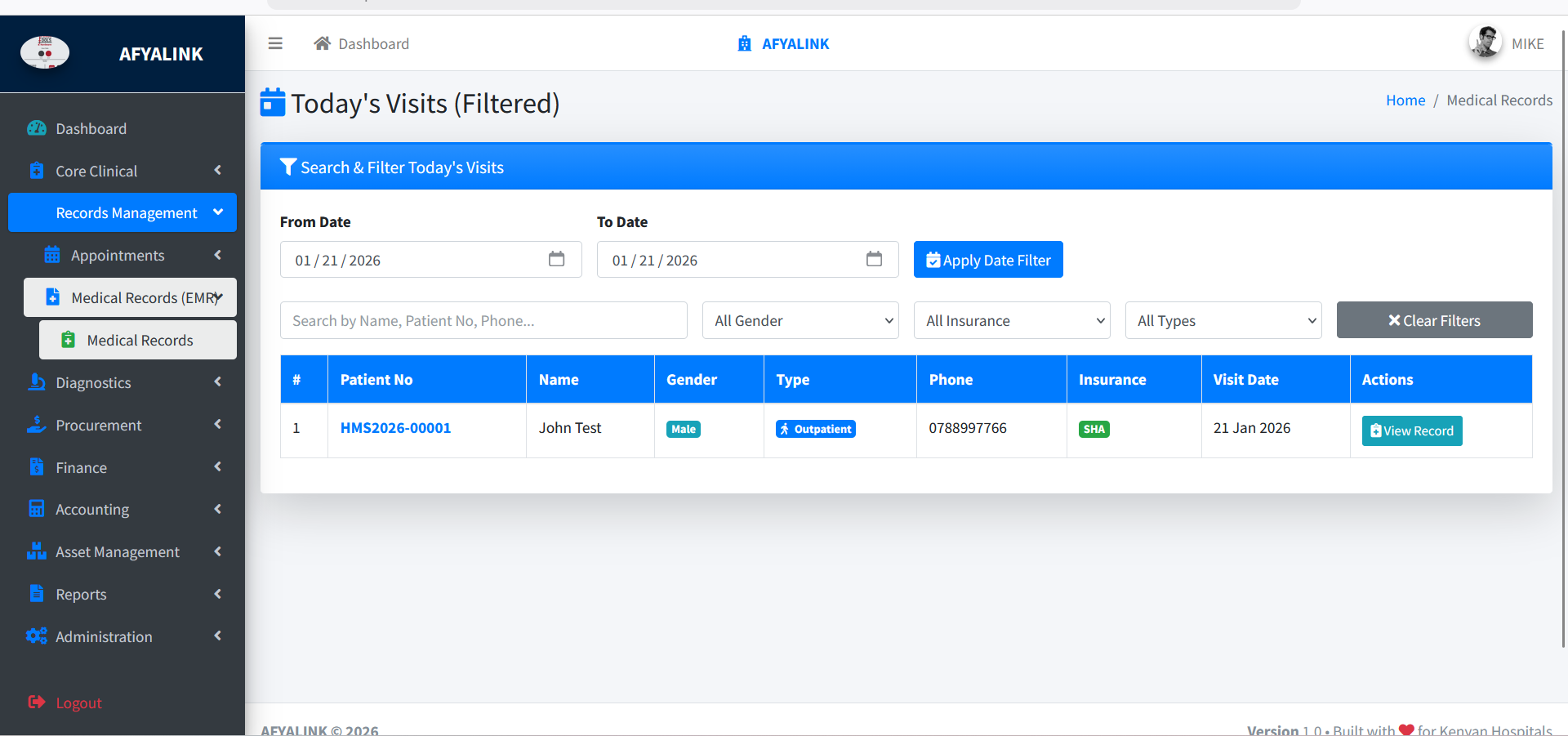Click the Outpatient type badge
Viewport: 1568px width, 736px height.
[815, 429]
